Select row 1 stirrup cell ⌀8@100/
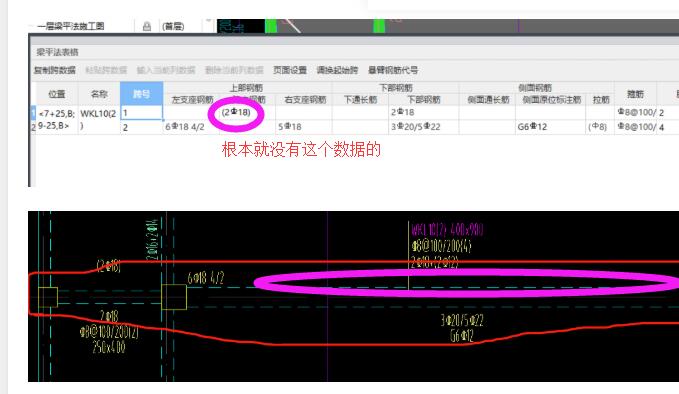Screen dimensions: 679x394 tap(635, 113)
